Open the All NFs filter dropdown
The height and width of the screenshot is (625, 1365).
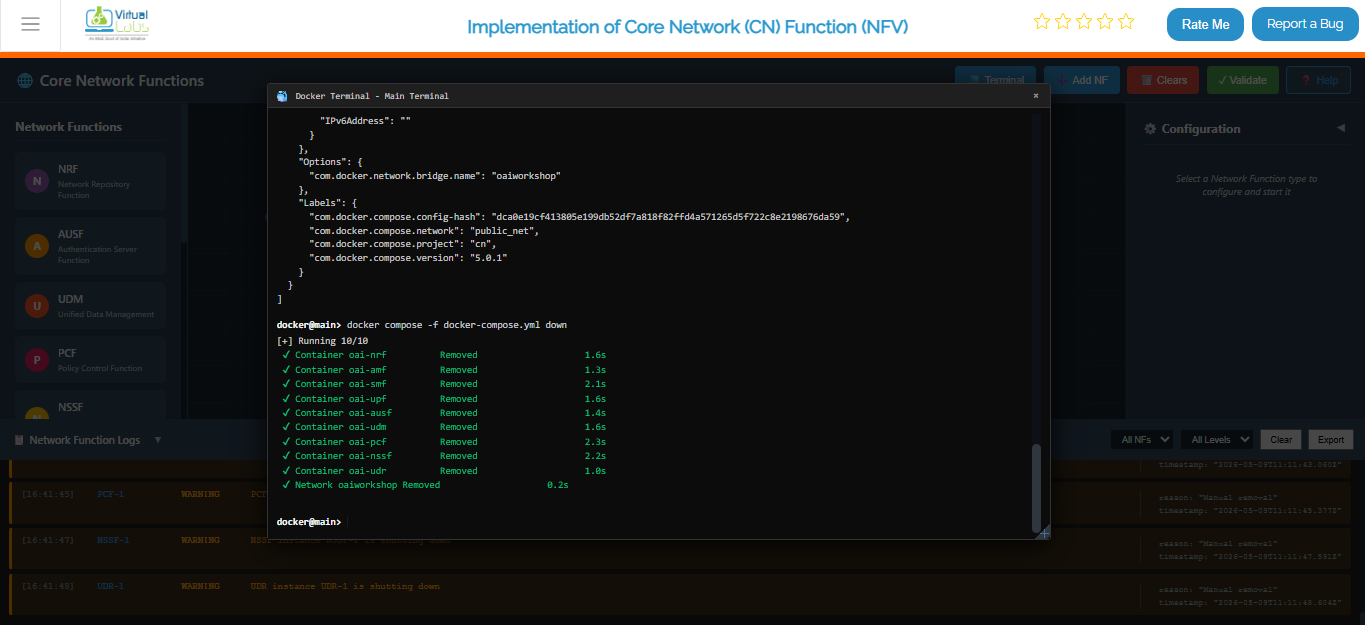pos(1142,439)
